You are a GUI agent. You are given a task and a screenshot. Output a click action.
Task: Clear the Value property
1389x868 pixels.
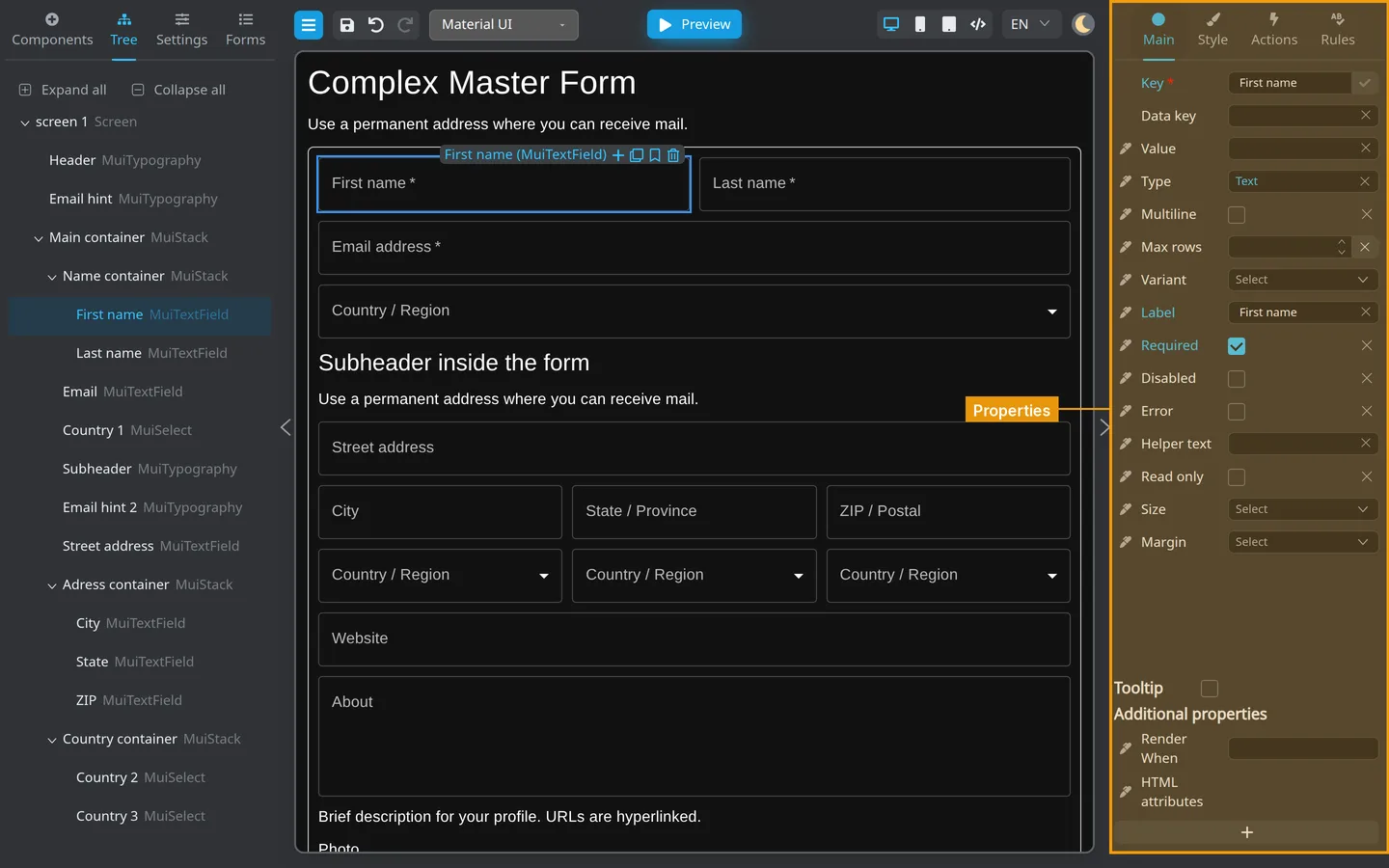click(1365, 149)
